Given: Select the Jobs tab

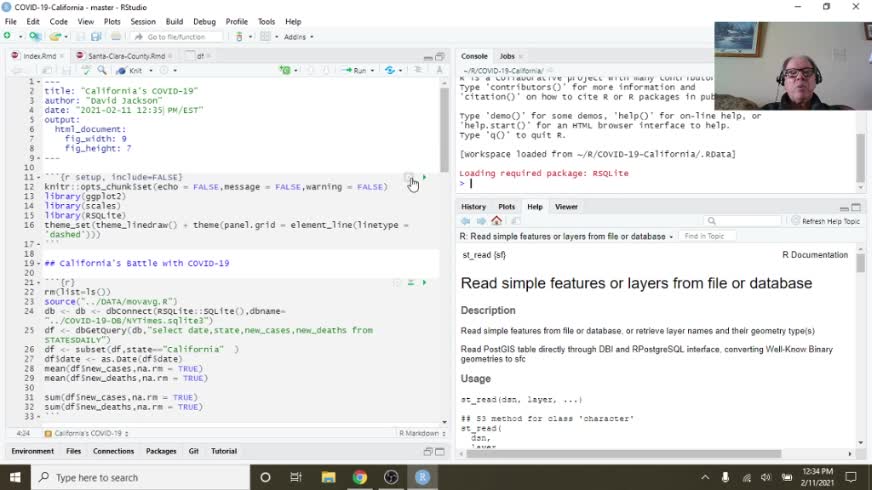Looking at the screenshot, I should pyautogui.click(x=507, y=56).
